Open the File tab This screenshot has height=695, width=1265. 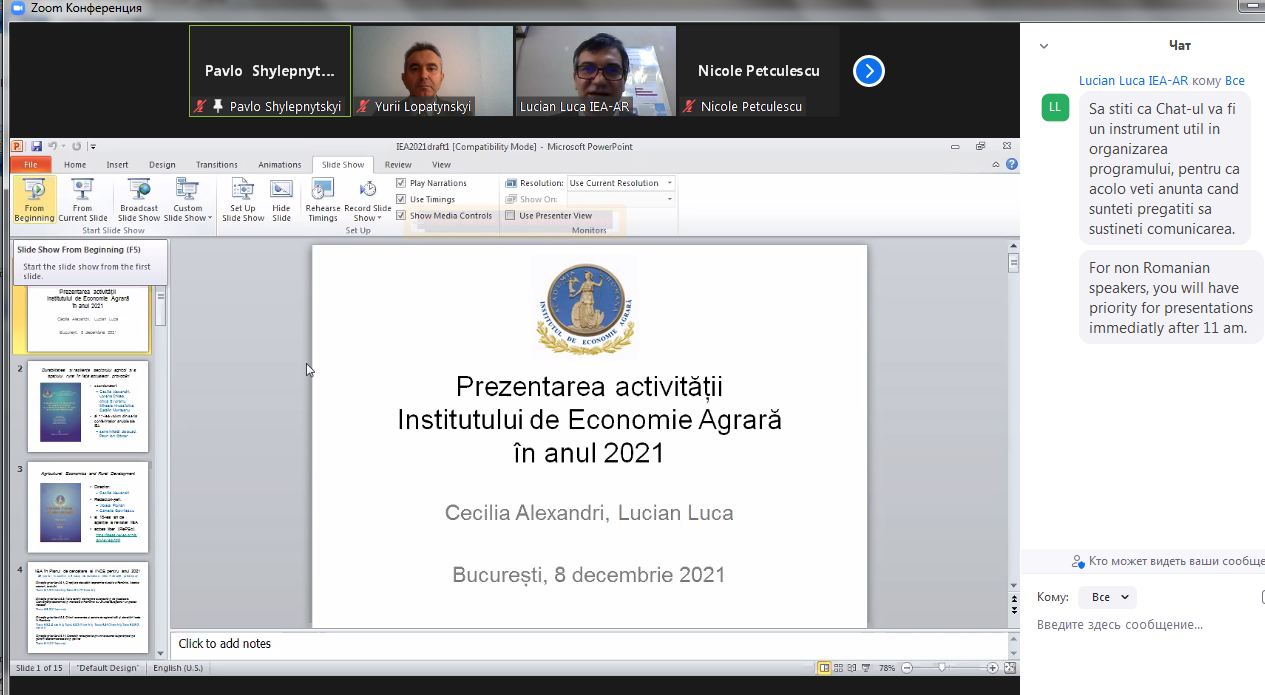(31, 165)
